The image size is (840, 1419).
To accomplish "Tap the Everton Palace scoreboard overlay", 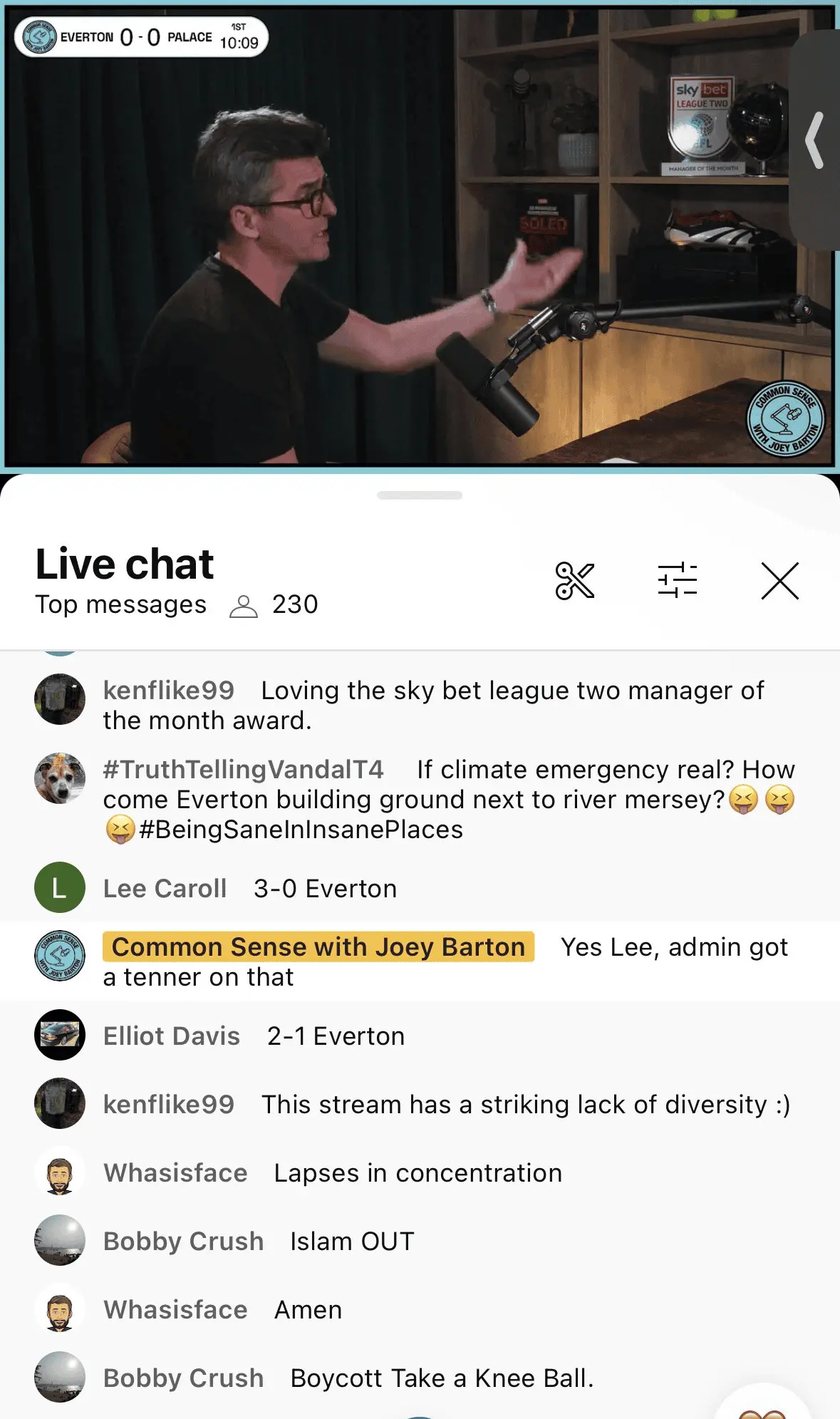I will [141, 37].
